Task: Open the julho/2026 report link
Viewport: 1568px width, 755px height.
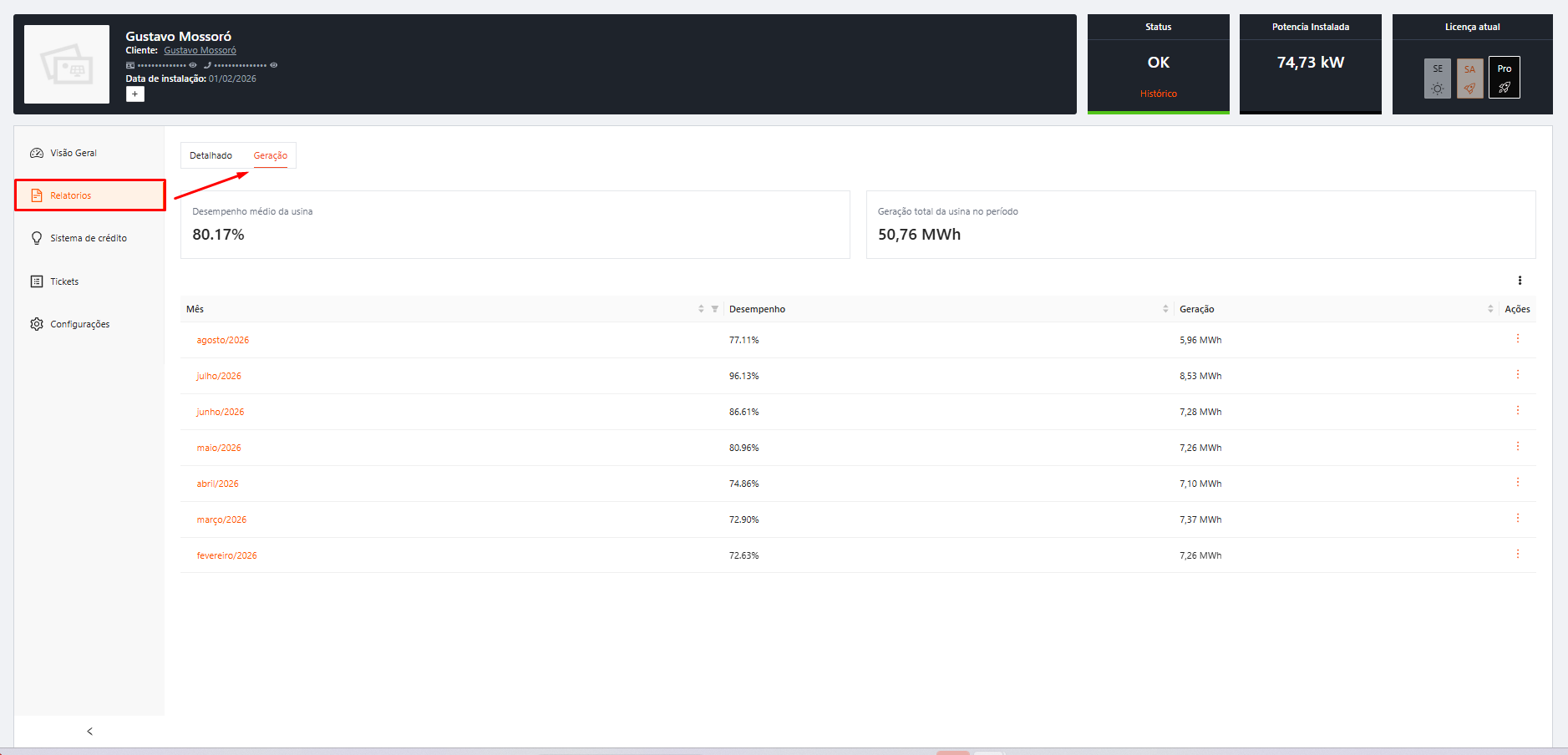Action: pos(219,376)
